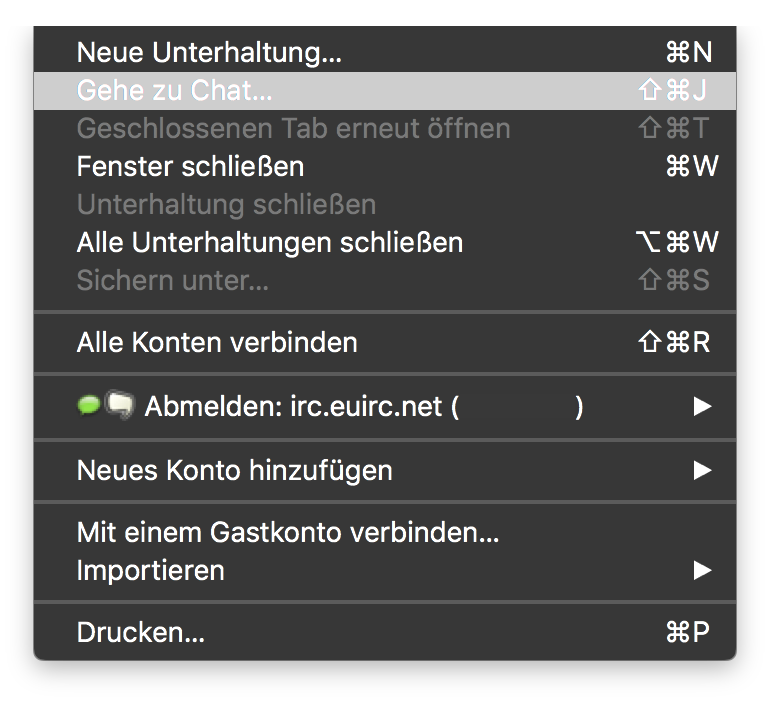Expand the Neues Konto hinzufügen submenu arrow

coord(702,470)
